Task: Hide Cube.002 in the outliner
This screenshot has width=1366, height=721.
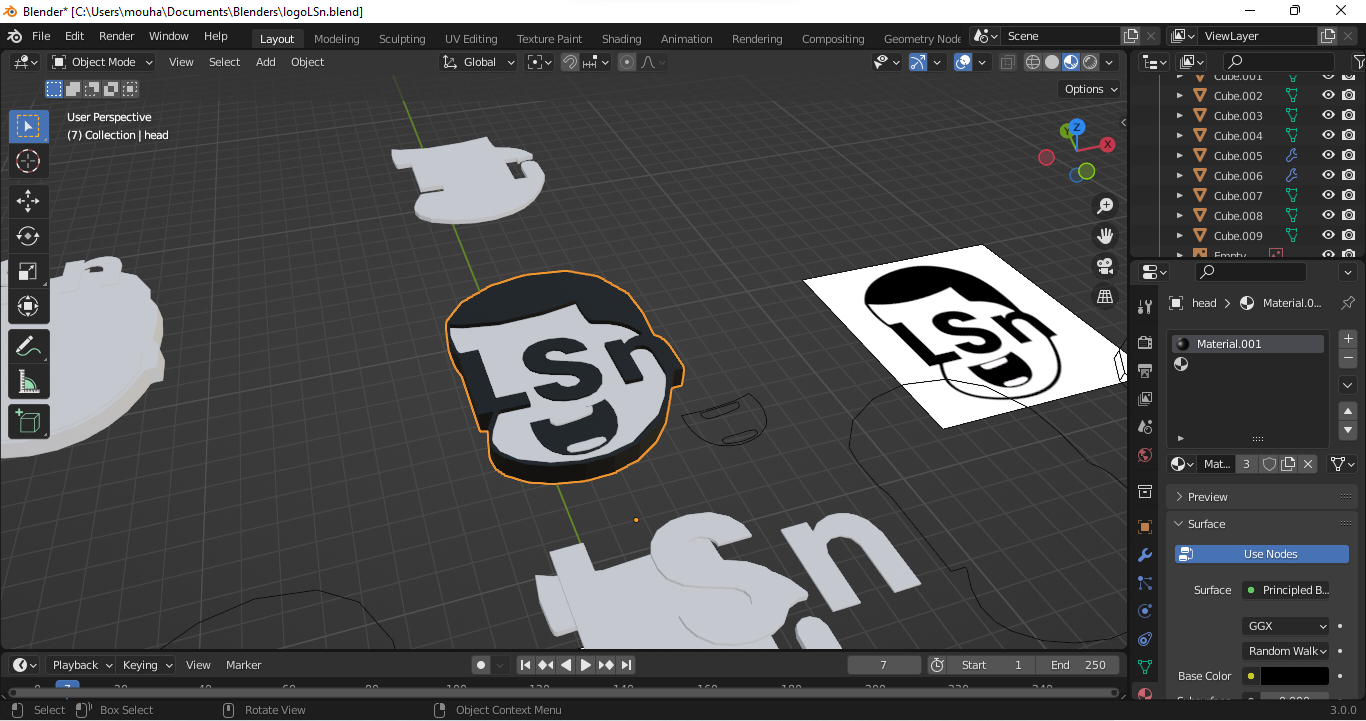Action: click(x=1328, y=96)
